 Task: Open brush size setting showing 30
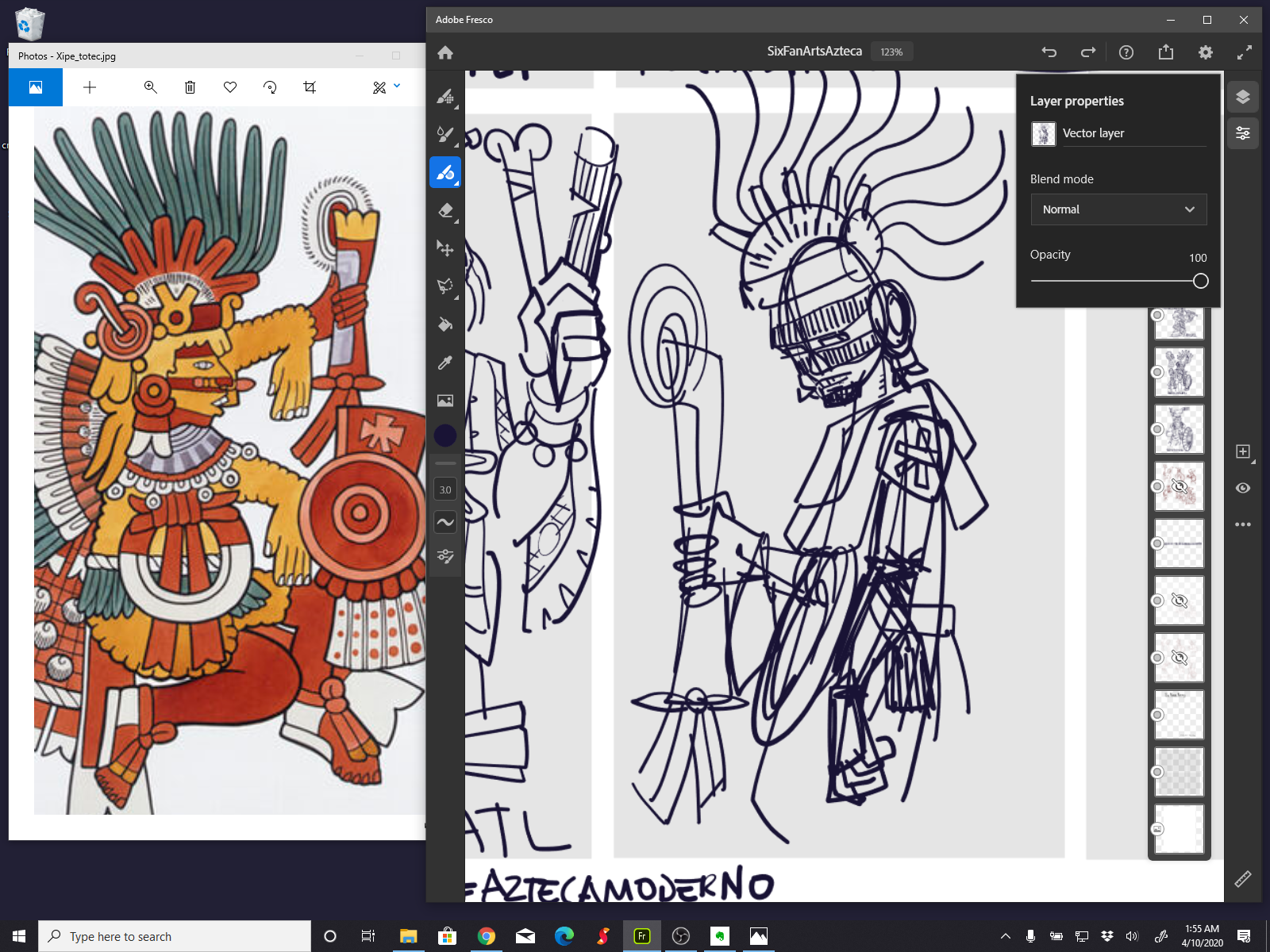coord(445,489)
